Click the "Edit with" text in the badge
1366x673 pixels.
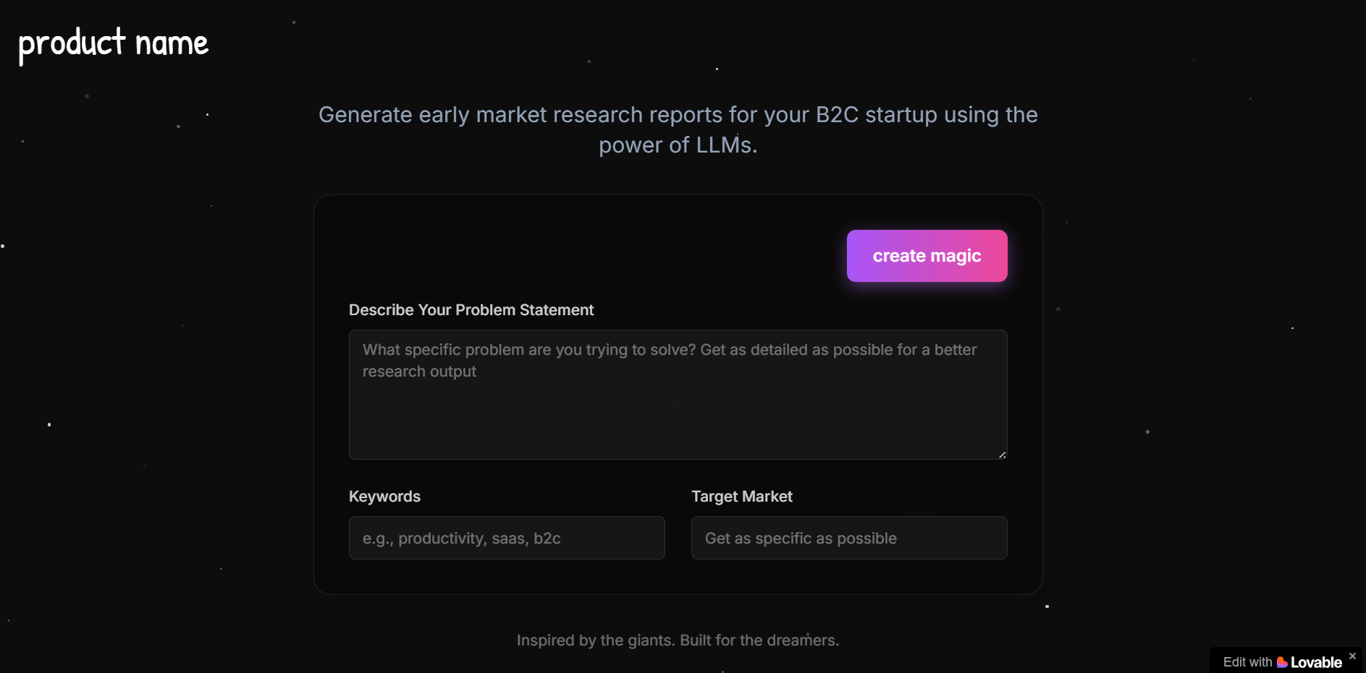1247,662
